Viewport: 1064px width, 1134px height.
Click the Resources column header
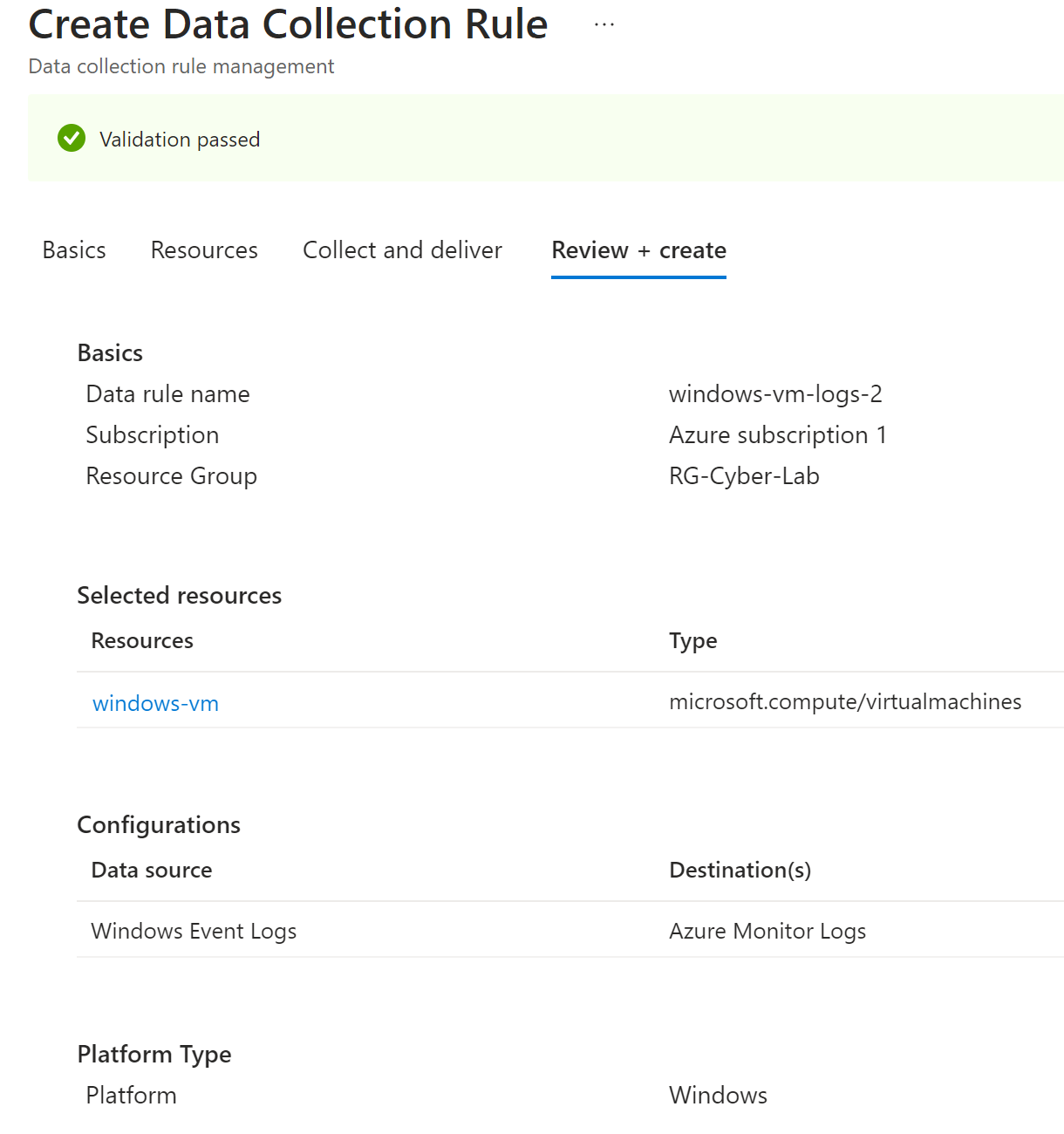tap(141, 640)
